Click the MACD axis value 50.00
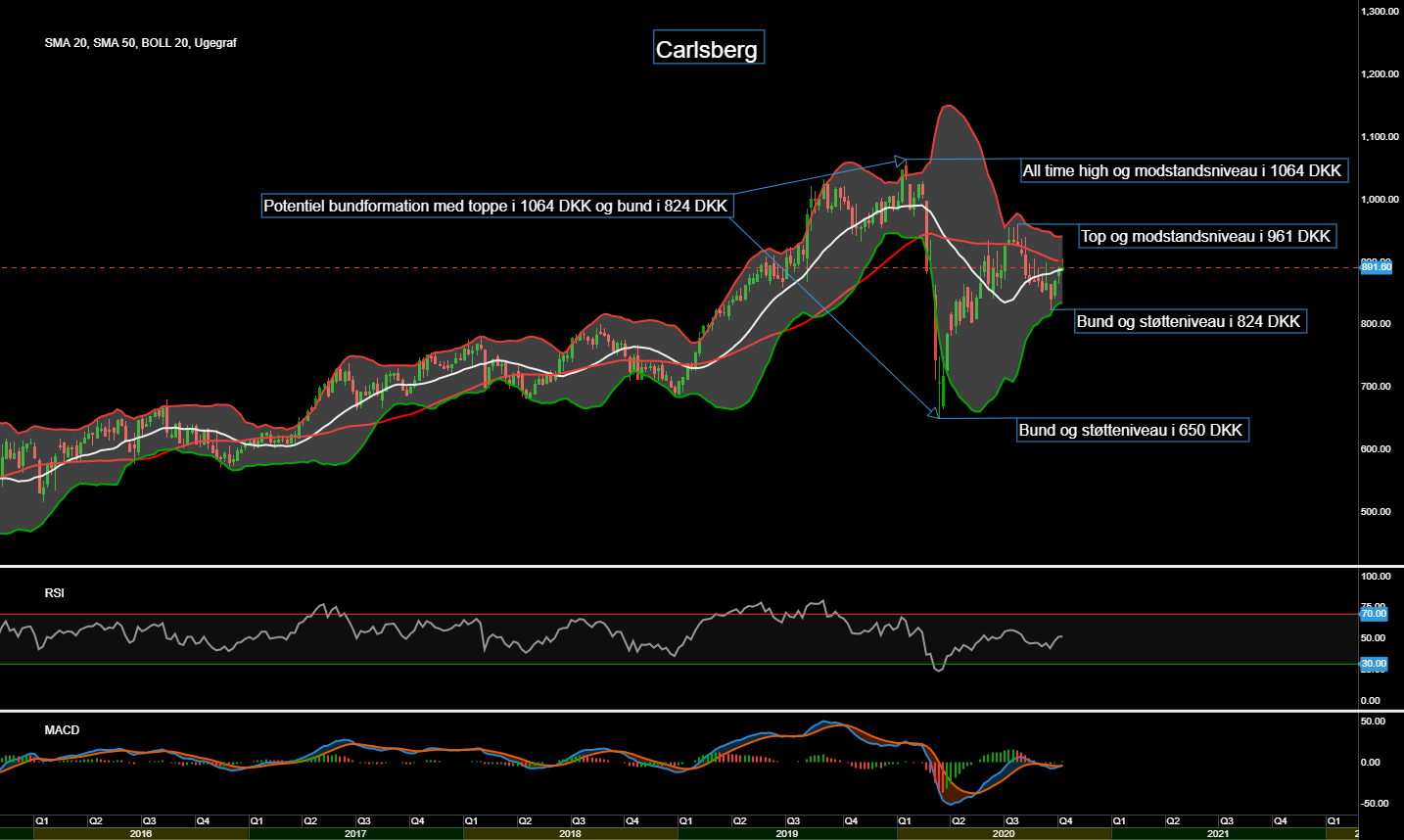Screen dimensions: 1404x840 (x=1374, y=722)
